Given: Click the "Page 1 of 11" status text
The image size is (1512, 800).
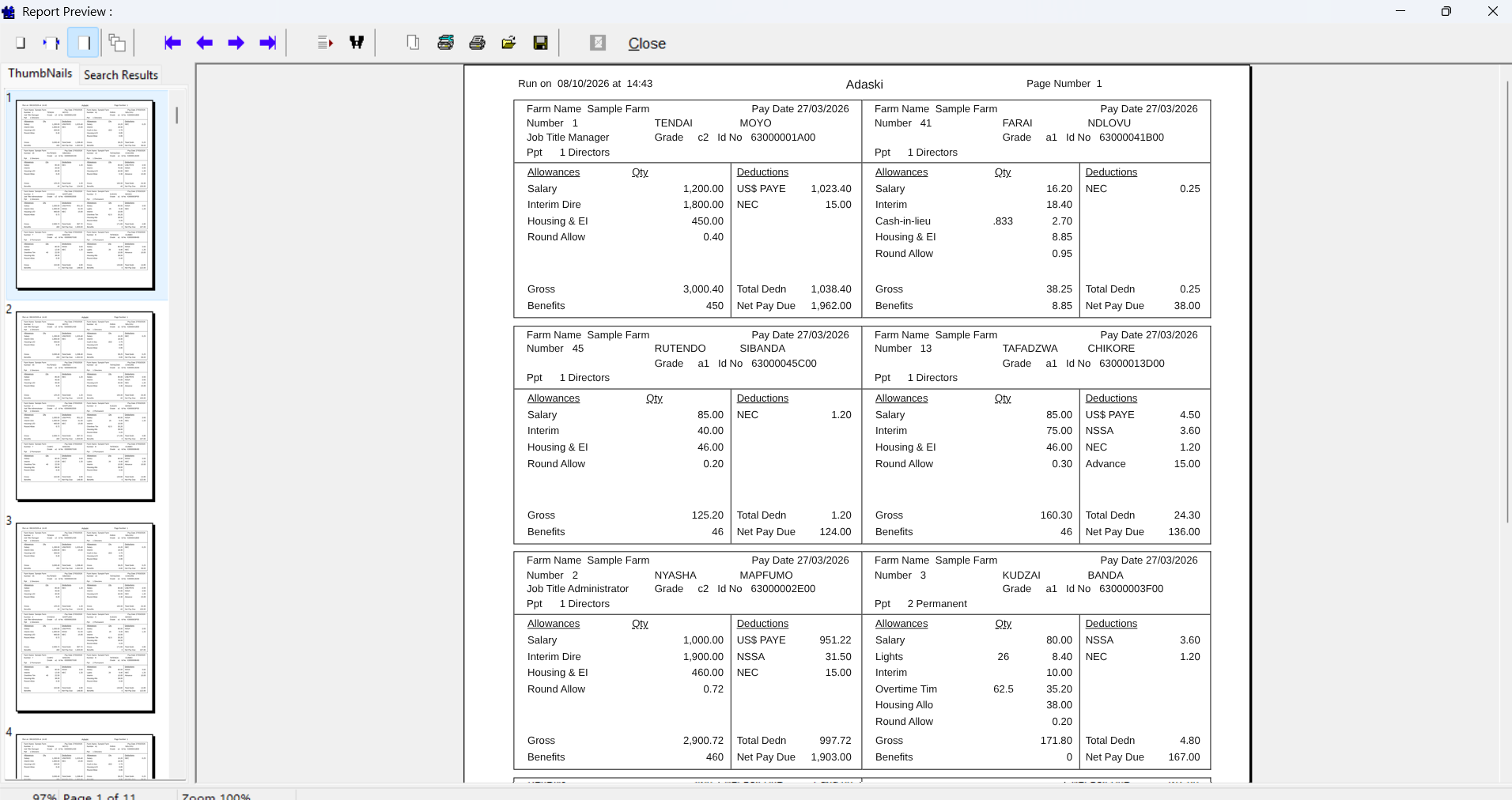Looking at the screenshot, I should pos(100,795).
